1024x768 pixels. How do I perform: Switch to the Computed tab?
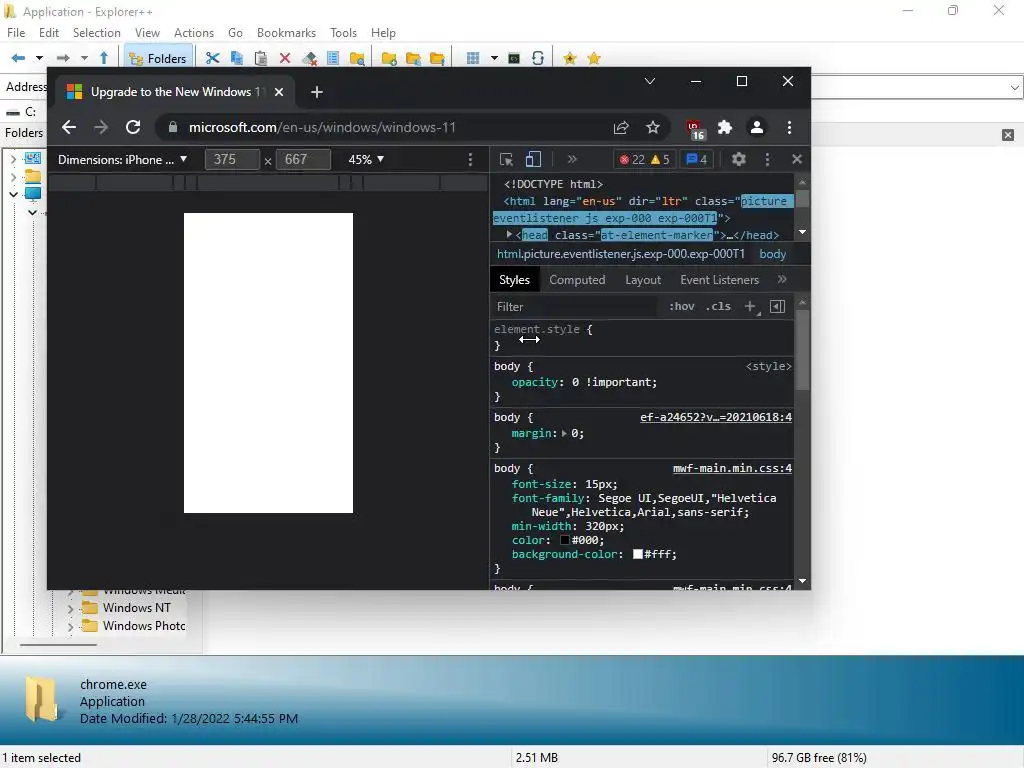click(x=577, y=280)
